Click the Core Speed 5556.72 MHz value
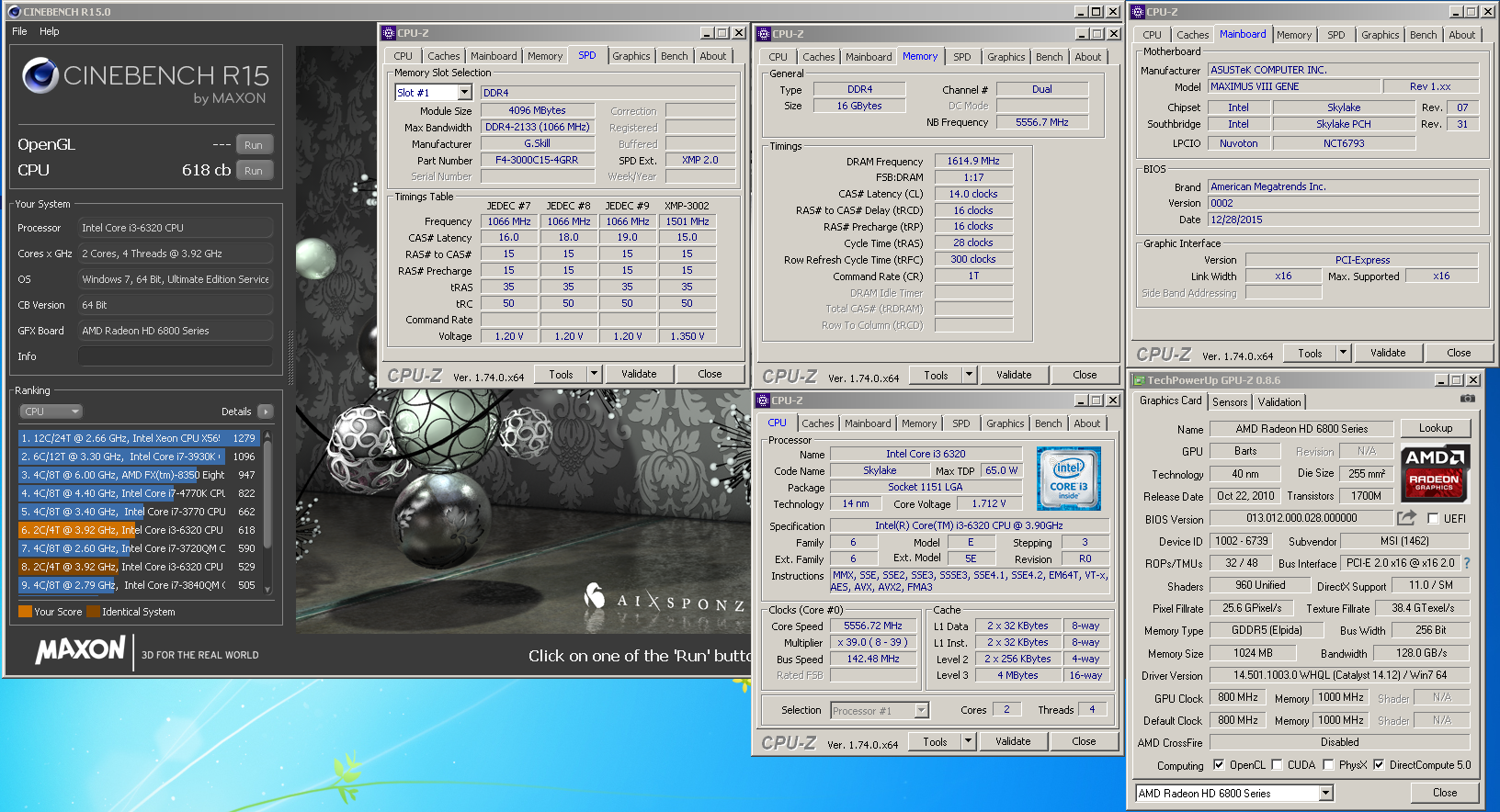The height and width of the screenshot is (812, 1500). point(873,626)
